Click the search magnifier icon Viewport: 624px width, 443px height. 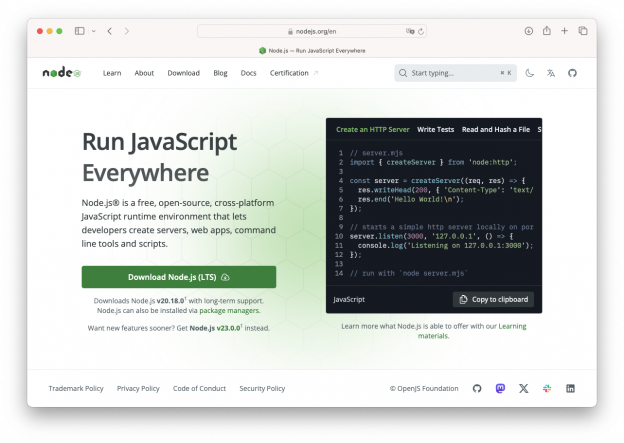(x=403, y=73)
